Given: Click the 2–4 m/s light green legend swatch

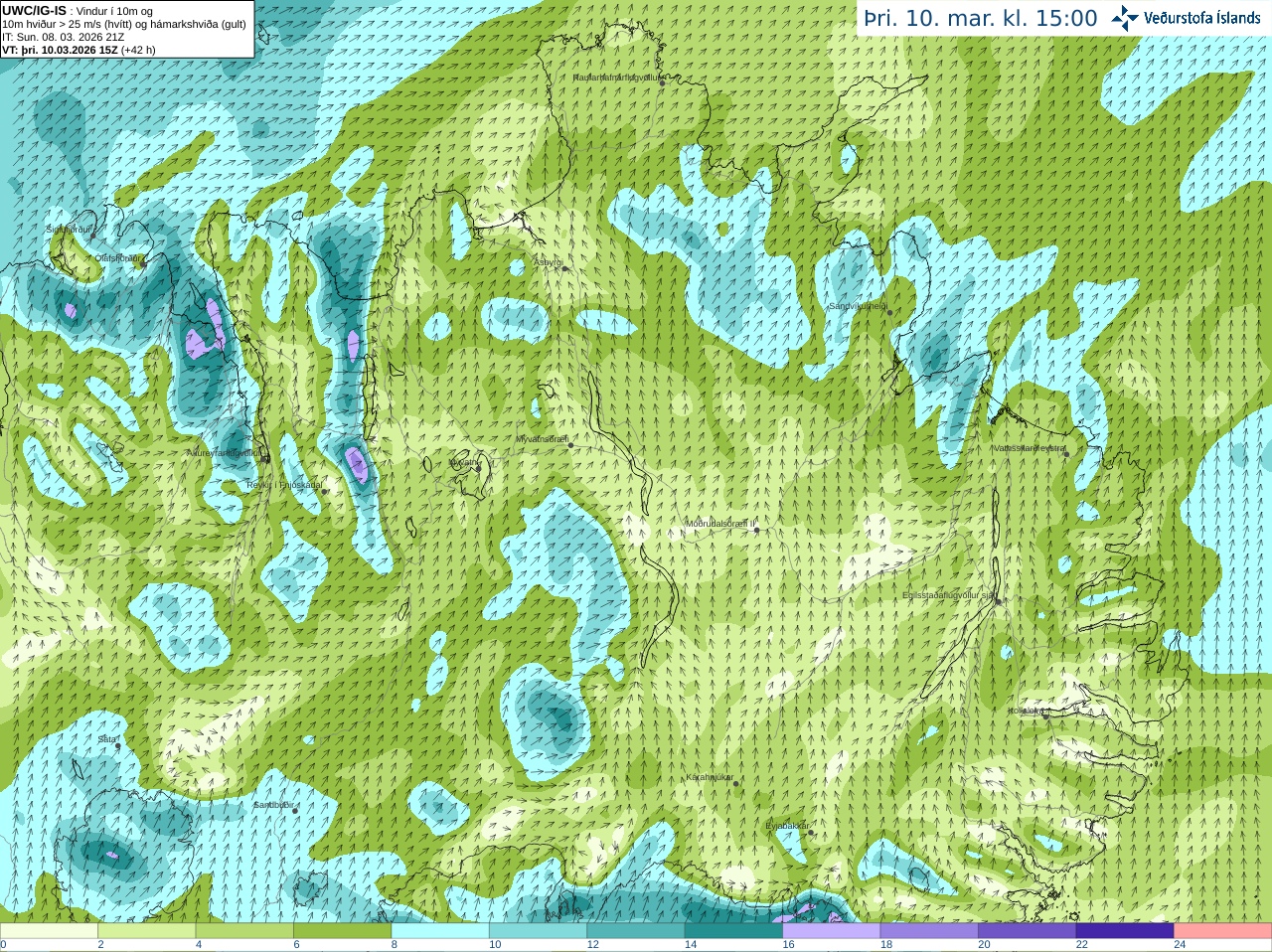Looking at the screenshot, I should click(147, 931).
